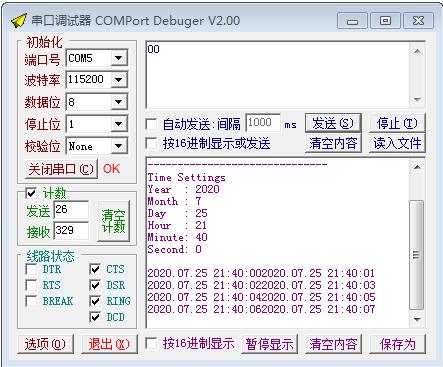Enable the DTR checkbox
This screenshot has height=367, width=443.
tap(31, 269)
